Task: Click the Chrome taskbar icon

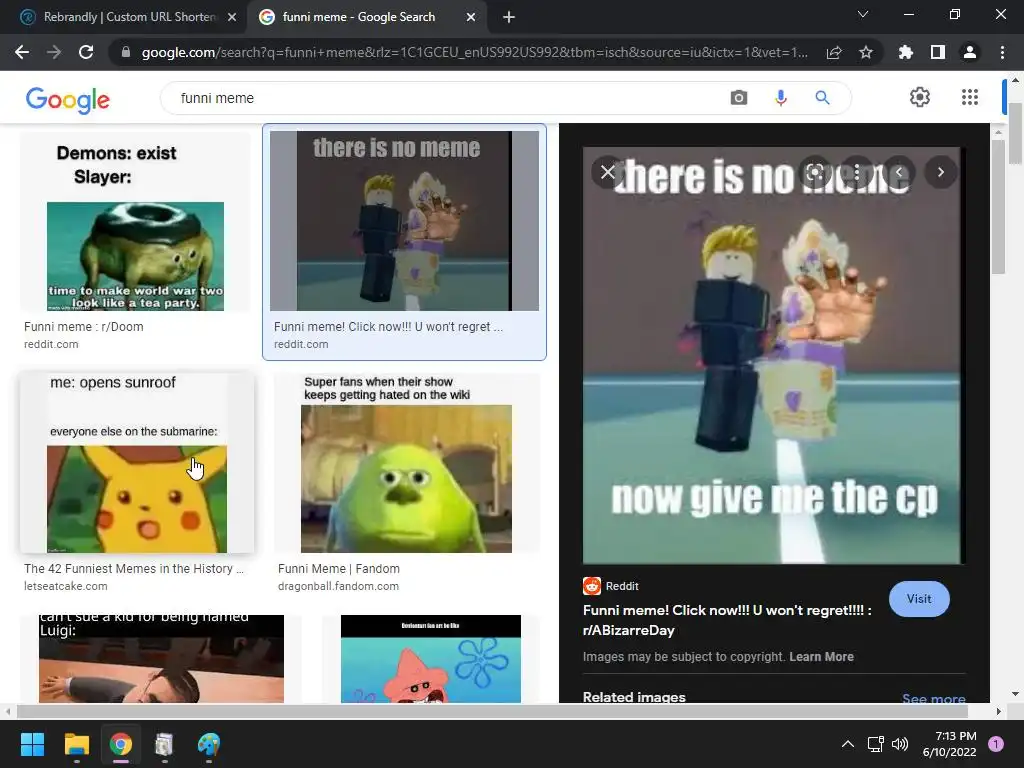Action: [x=121, y=744]
